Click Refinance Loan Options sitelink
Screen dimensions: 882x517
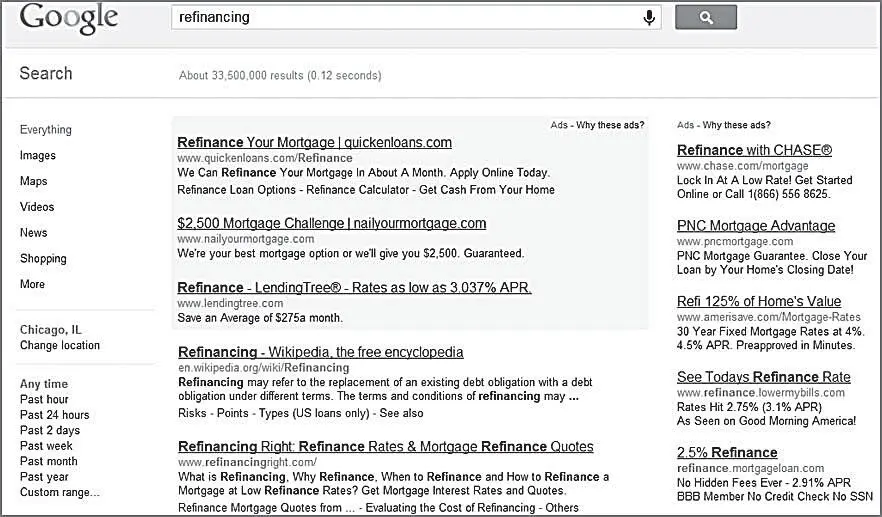pos(236,190)
